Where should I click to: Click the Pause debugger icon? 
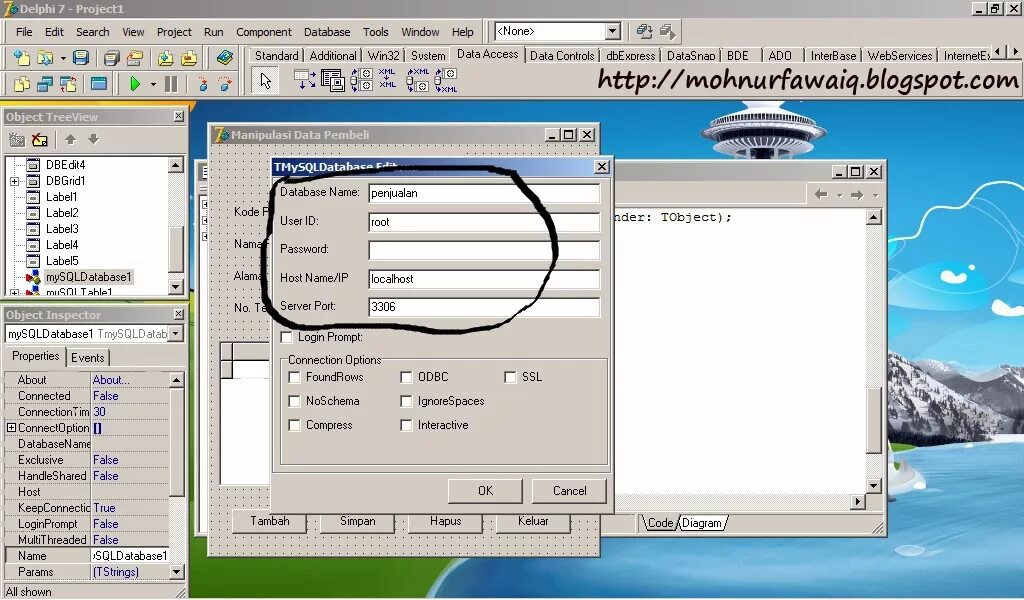coord(170,84)
